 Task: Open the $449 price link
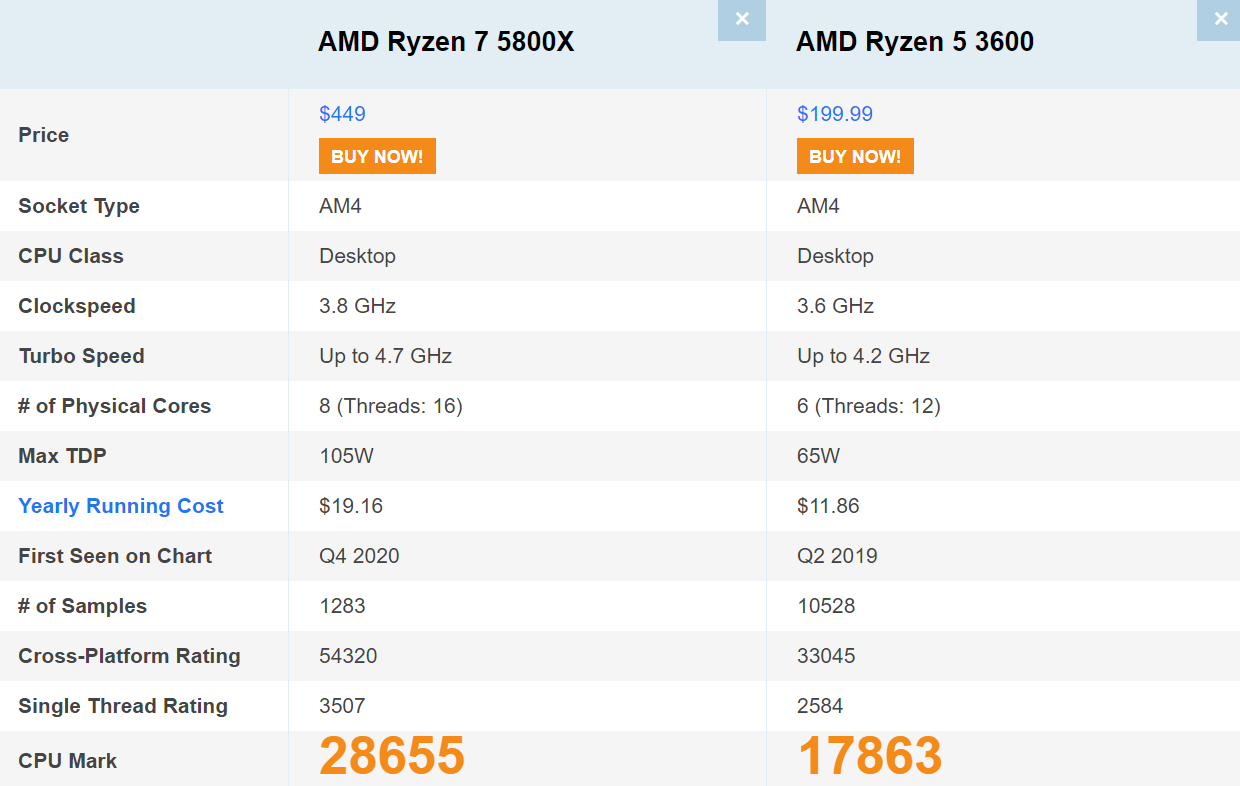342,114
